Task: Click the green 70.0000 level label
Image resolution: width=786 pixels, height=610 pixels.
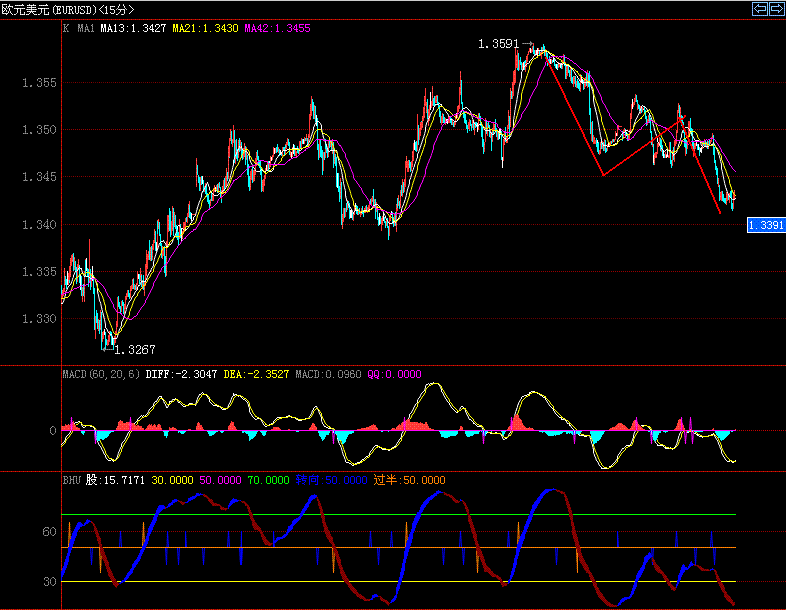Action: [x=269, y=480]
